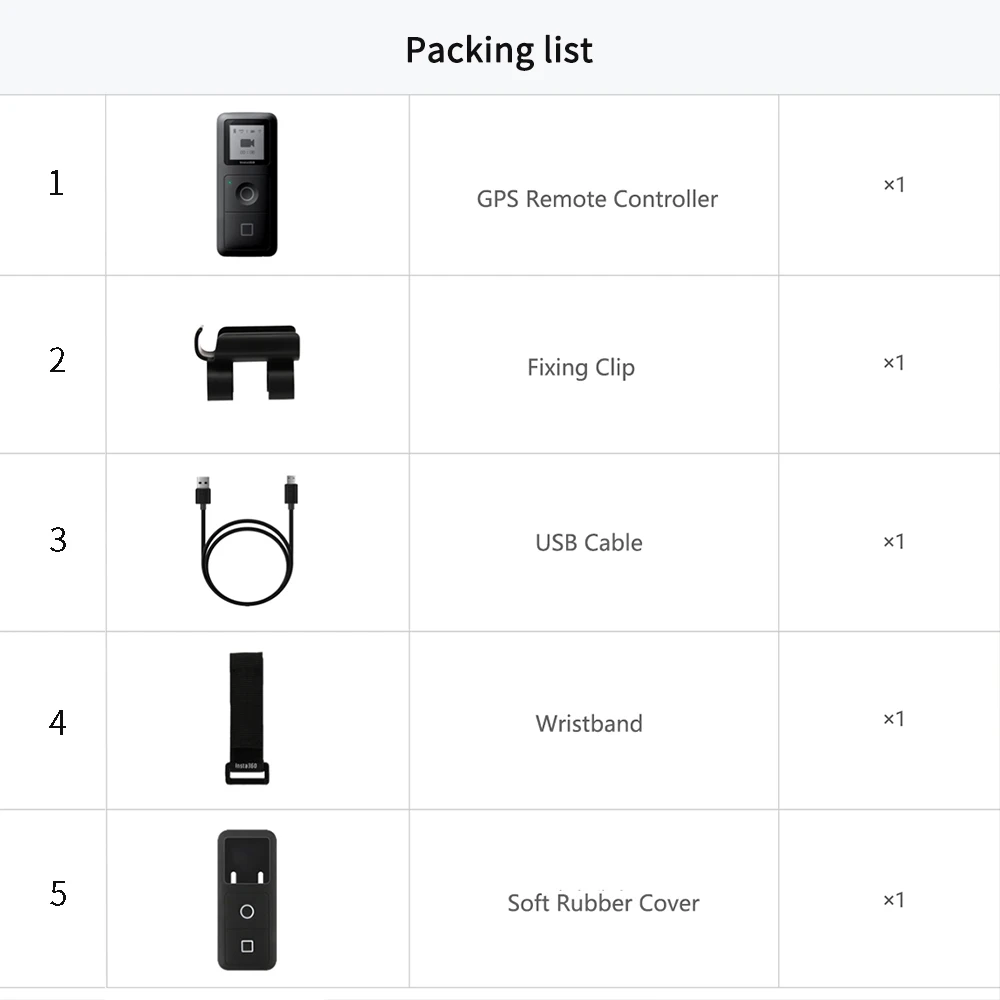Select the "USB Cable" text label
The image size is (1000, 1000).
589,543
